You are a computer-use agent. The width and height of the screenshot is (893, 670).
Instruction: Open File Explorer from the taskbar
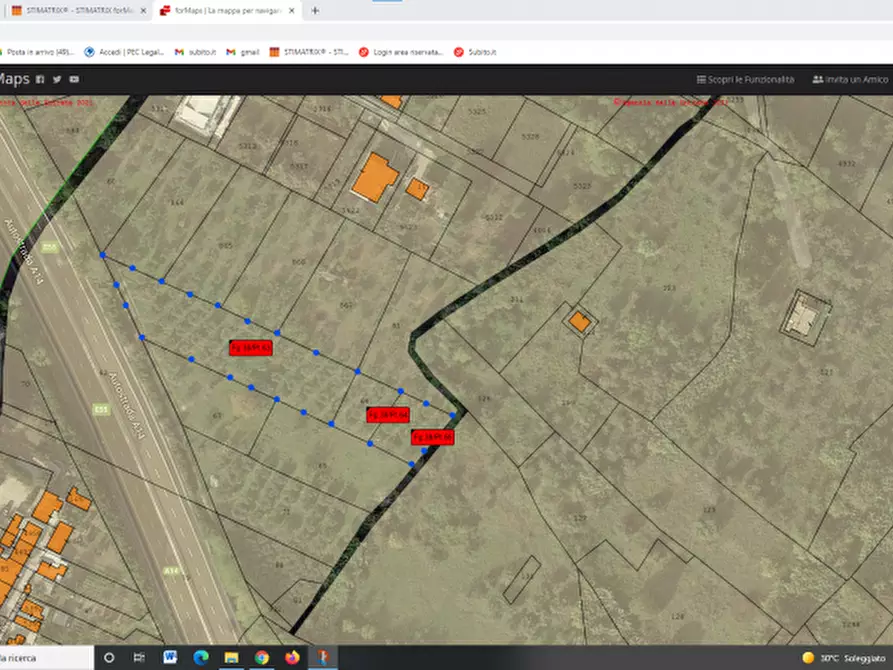point(231,657)
